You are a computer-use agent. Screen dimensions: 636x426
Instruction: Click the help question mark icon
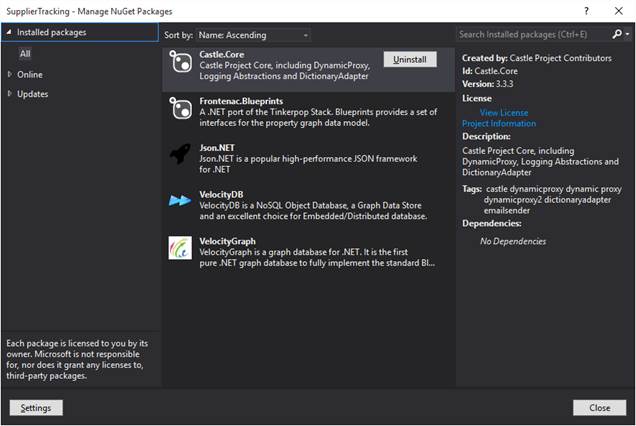pos(586,11)
